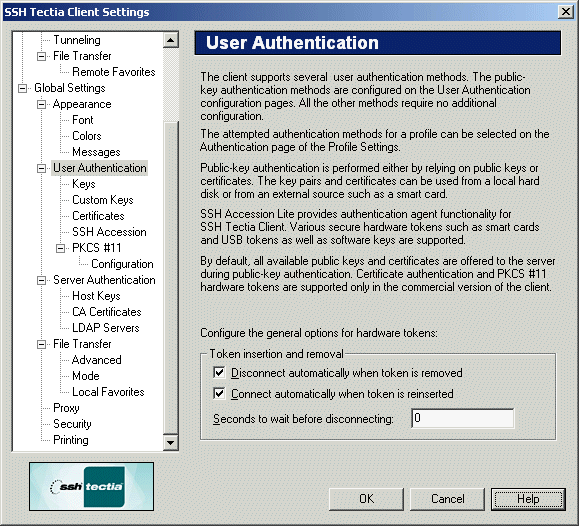Collapse the User Authentication node expander
This screenshot has width=579, height=526.
pyautogui.click(x=42, y=168)
